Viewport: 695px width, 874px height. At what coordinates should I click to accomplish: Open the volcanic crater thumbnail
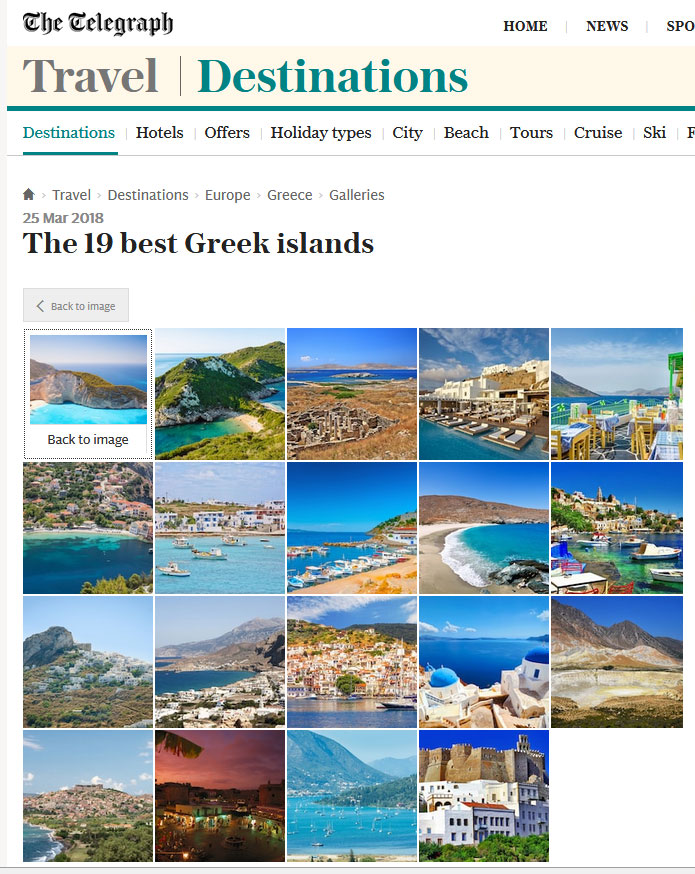[x=616, y=662]
